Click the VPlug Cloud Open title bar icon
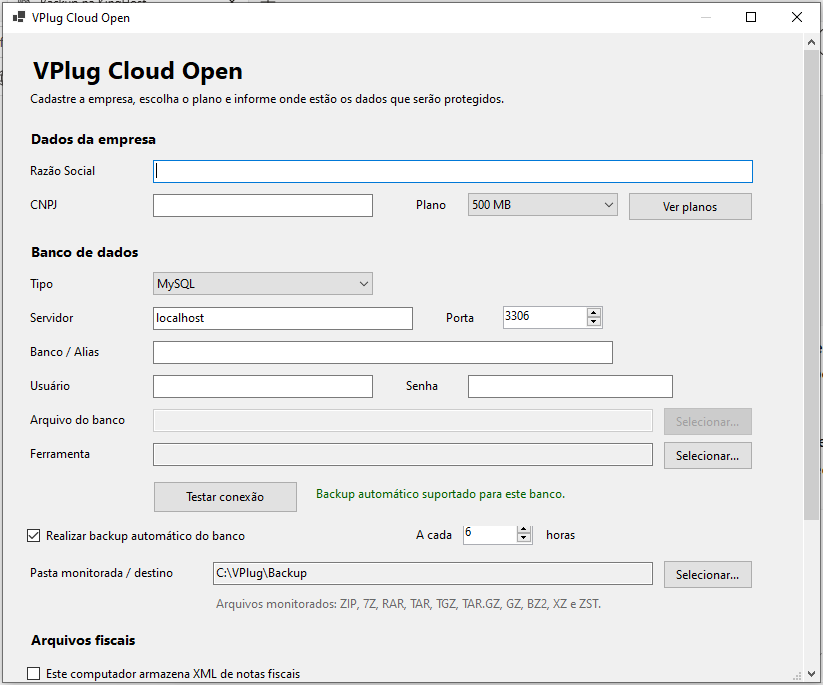 (x=18, y=17)
